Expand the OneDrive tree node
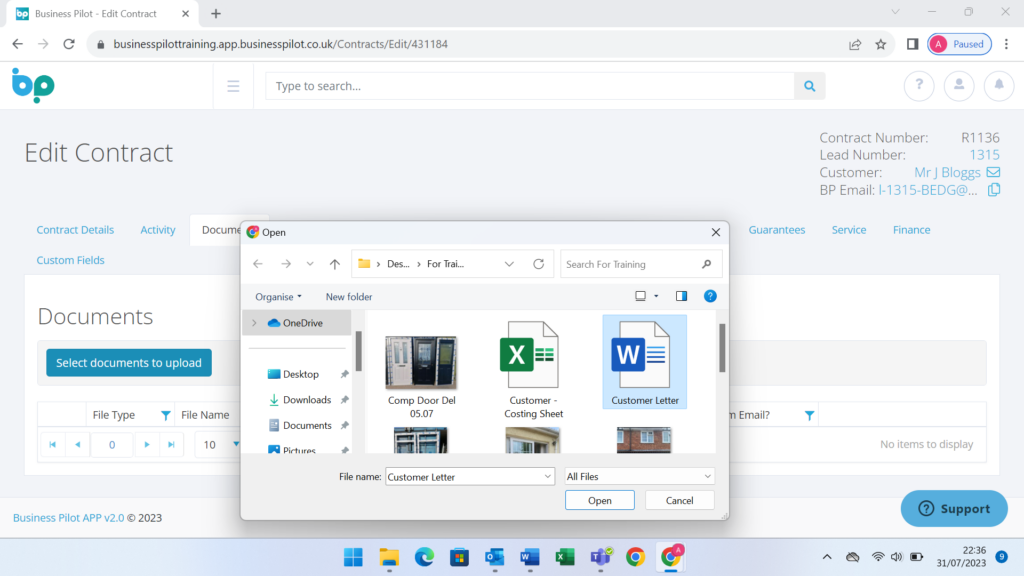Image resolution: width=1024 pixels, height=576 pixels. [x=254, y=323]
